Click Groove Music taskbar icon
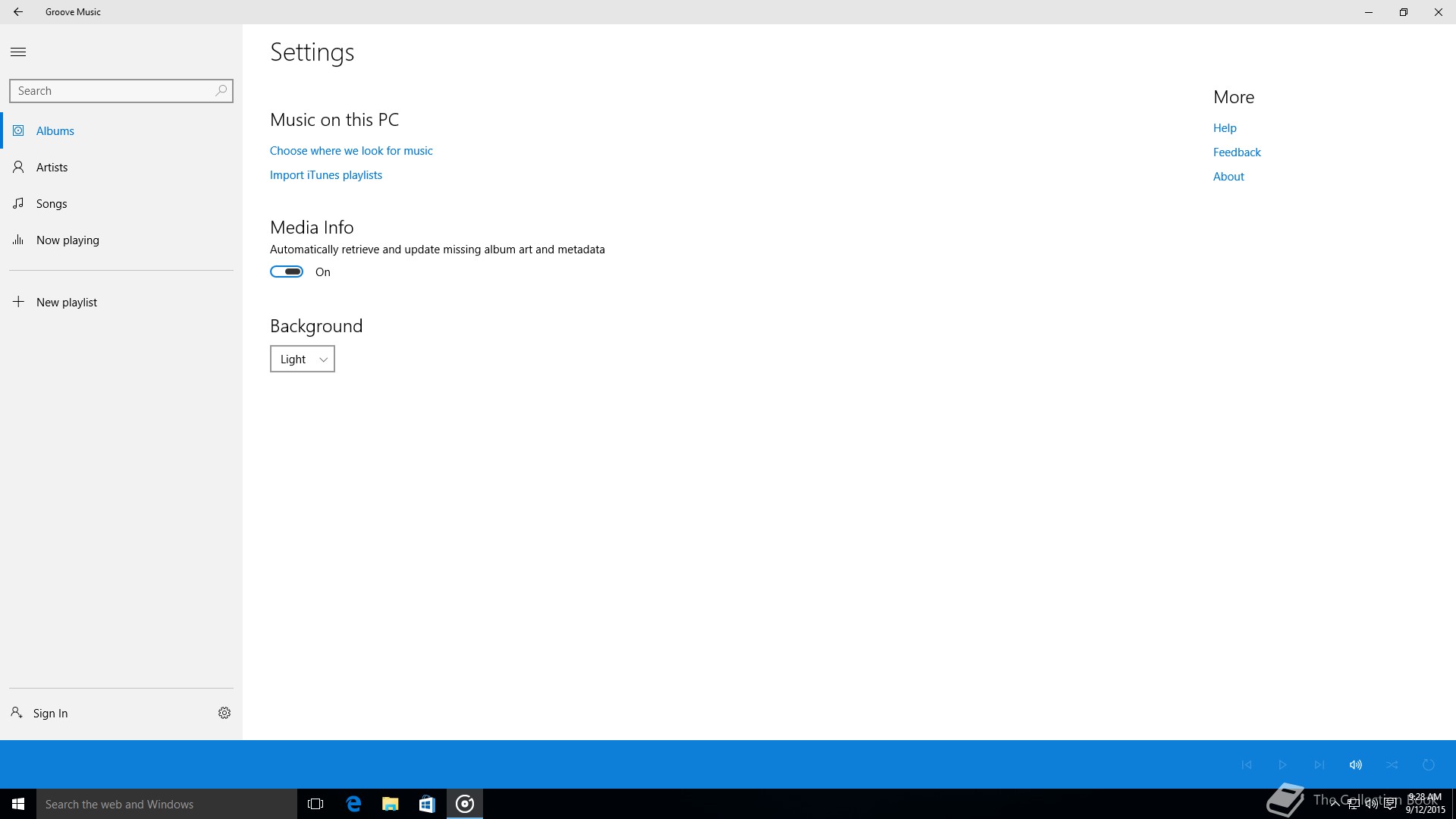 (x=465, y=804)
